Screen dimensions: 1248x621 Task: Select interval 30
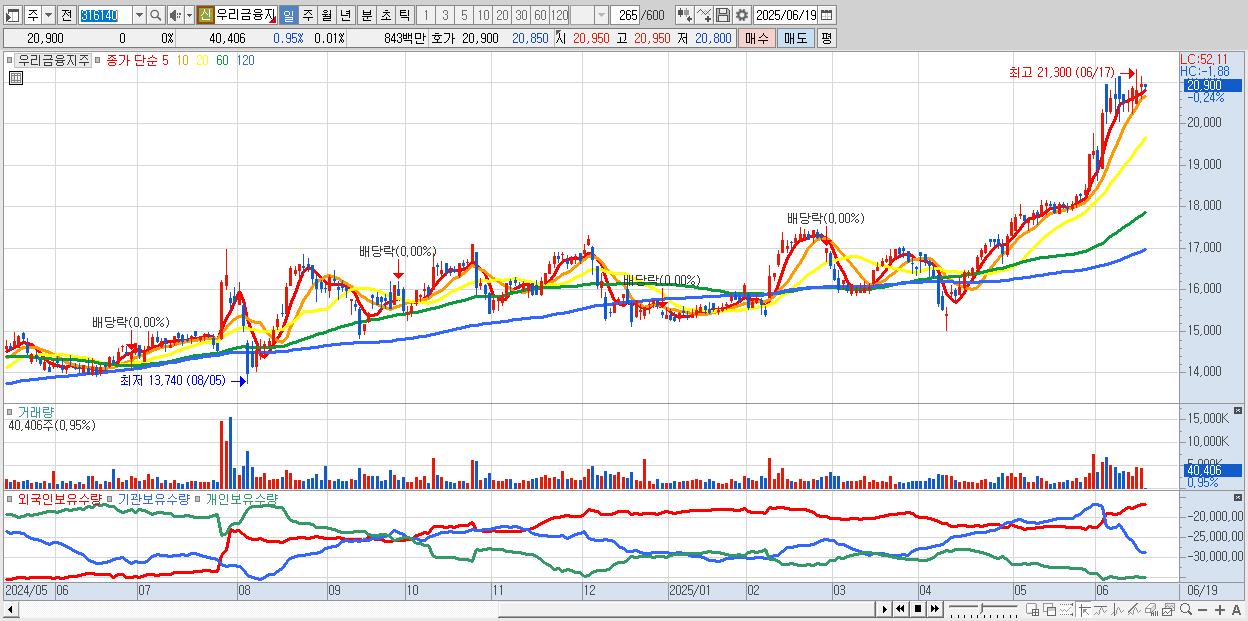coord(521,15)
